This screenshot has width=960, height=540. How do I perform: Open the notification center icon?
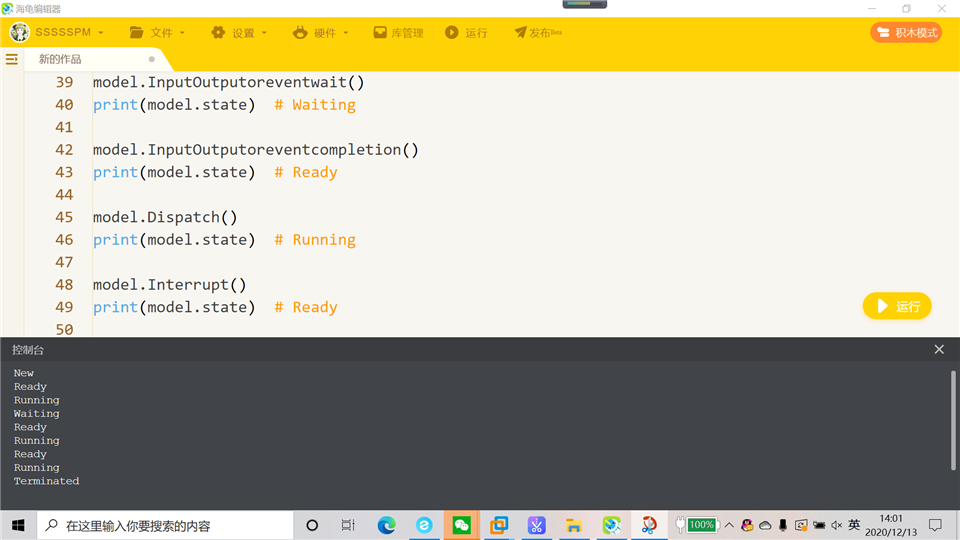(x=936, y=525)
